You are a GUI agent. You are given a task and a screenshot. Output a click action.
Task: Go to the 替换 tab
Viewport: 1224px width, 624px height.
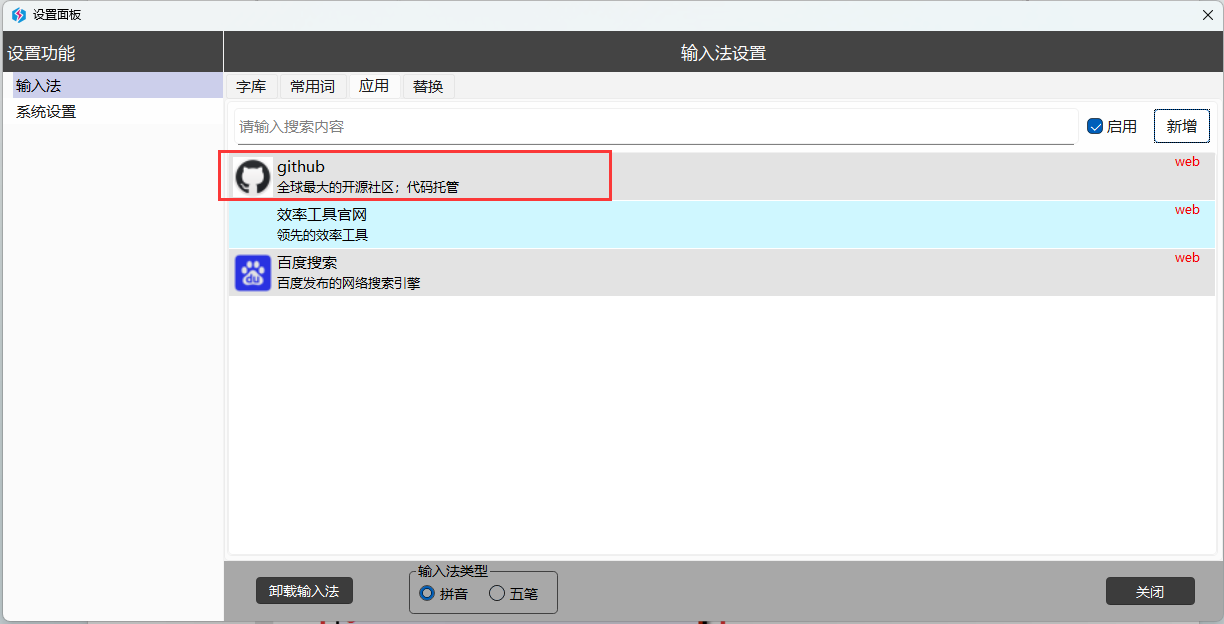[x=428, y=87]
